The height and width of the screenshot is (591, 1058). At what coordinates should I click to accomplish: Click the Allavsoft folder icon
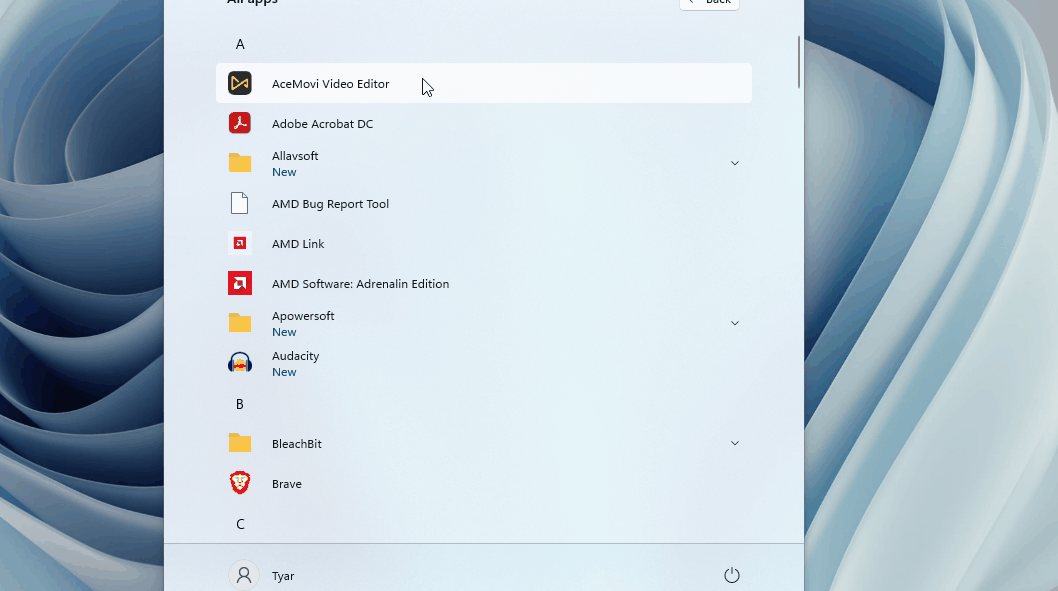pos(240,163)
